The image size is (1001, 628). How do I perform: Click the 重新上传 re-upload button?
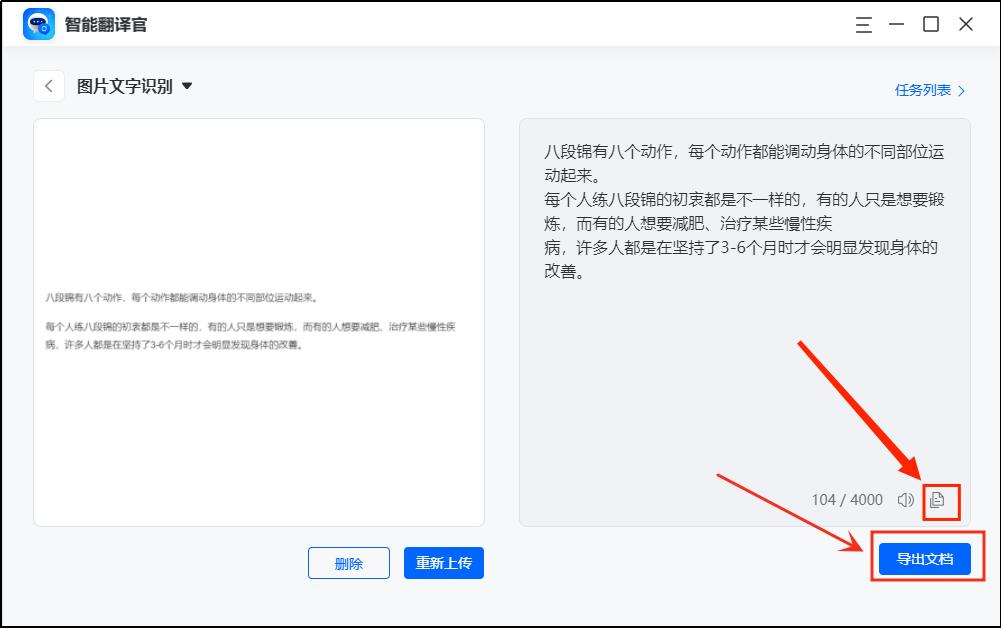443,563
